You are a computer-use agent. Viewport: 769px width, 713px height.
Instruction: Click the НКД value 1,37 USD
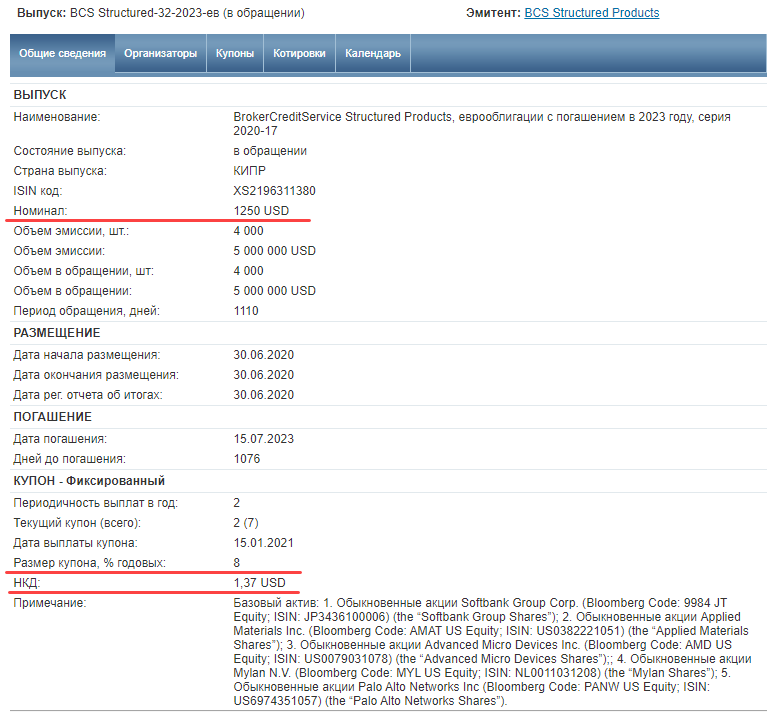(259, 583)
